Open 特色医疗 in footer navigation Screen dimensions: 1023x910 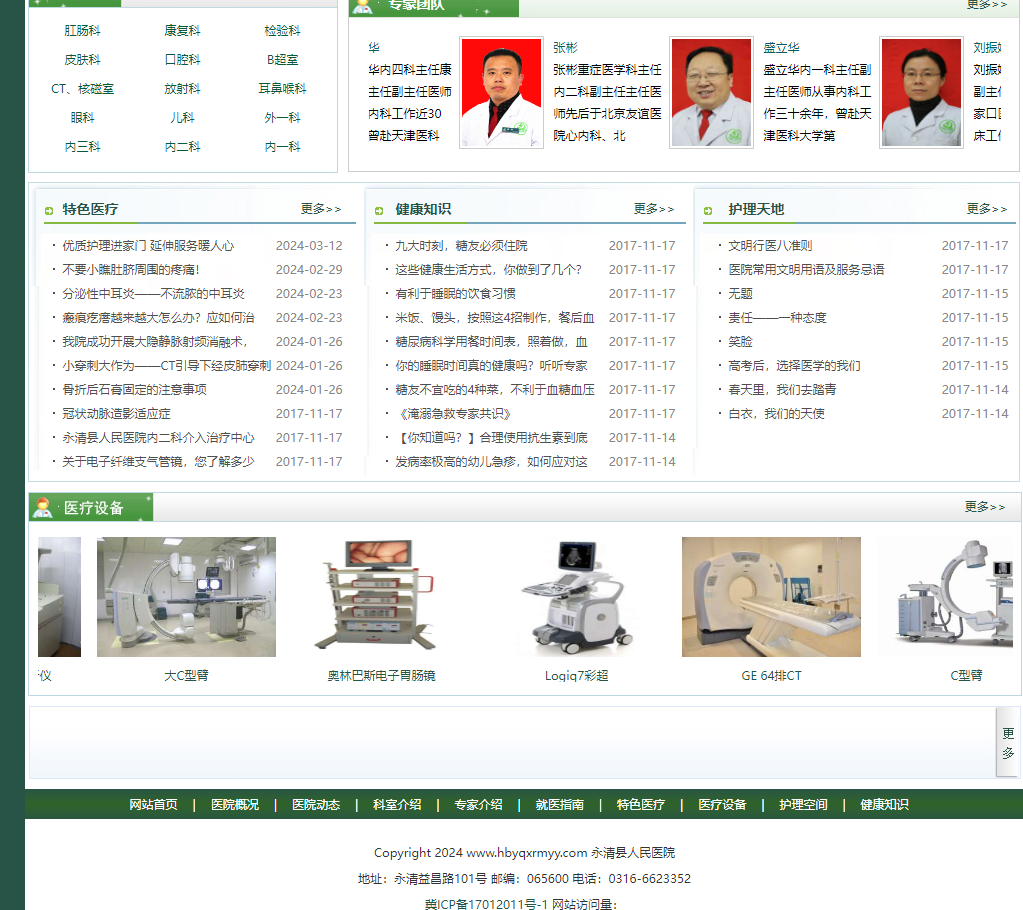tap(641, 805)
